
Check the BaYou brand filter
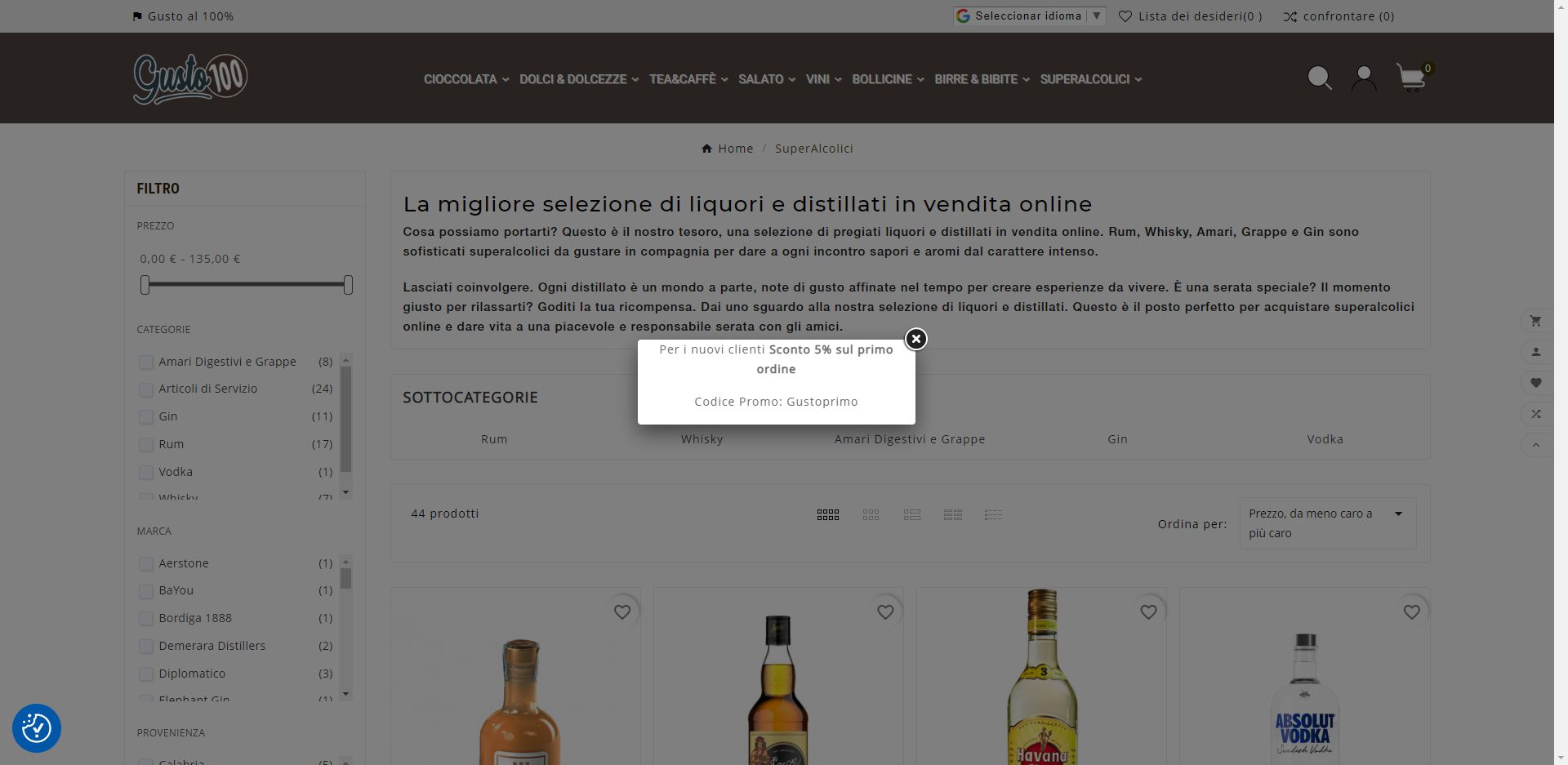(x=145, y=591)
